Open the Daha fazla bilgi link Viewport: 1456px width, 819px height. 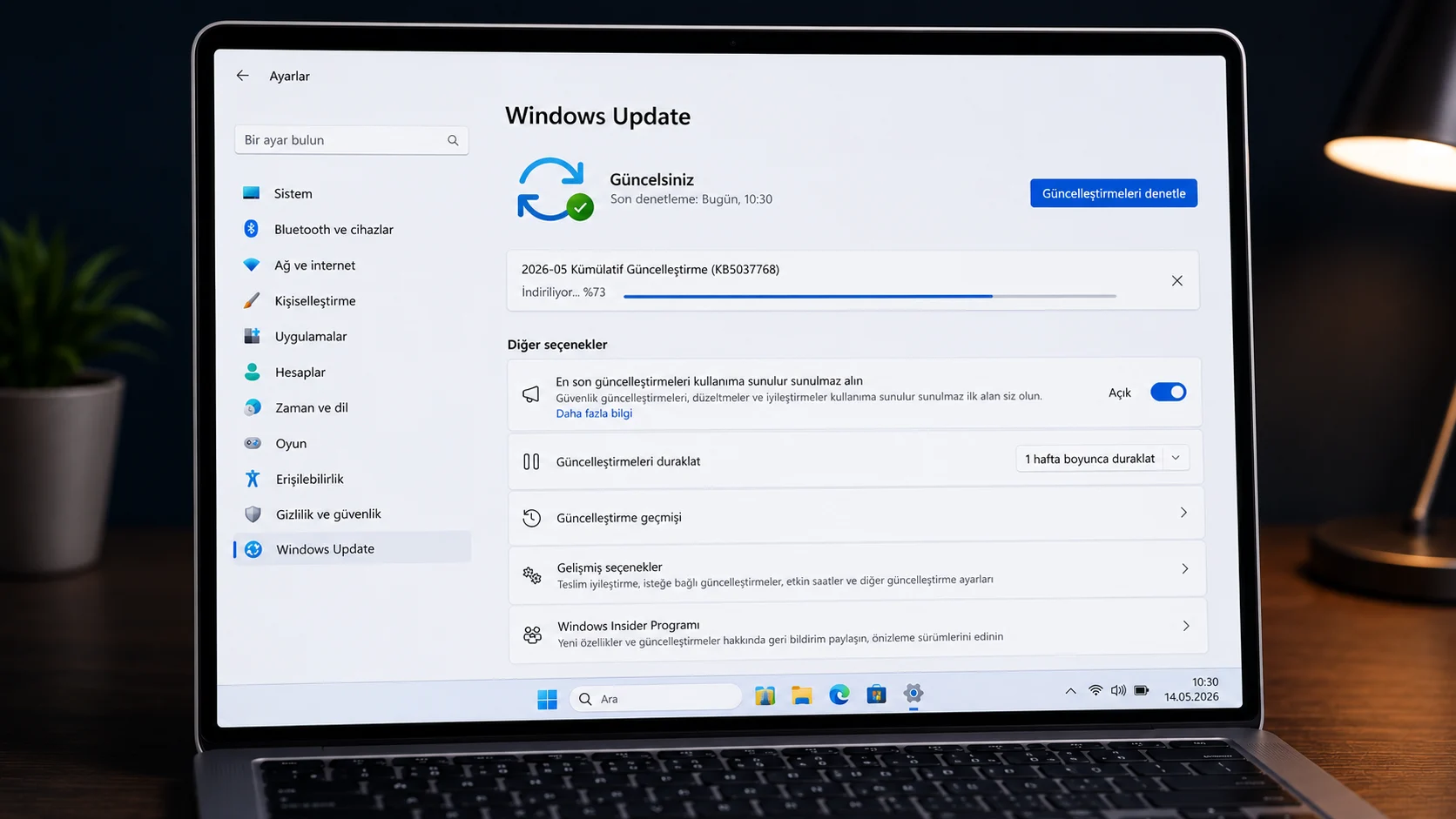594,413
